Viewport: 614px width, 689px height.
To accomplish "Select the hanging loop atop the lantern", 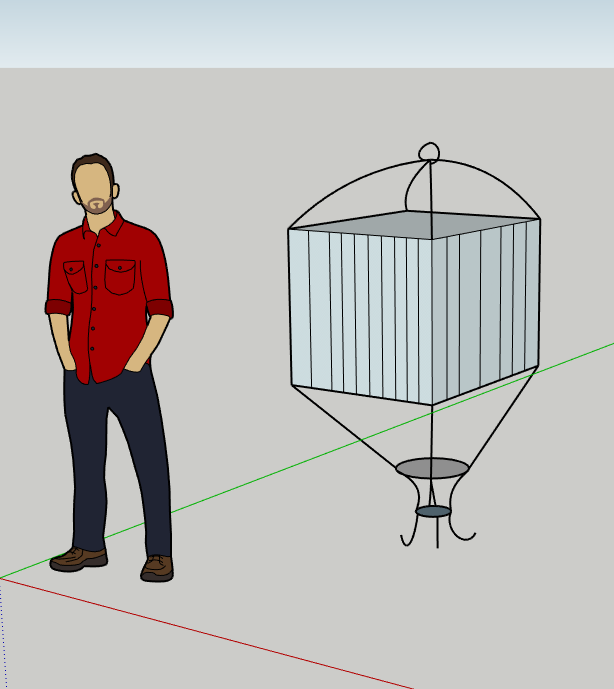I will 429,152.
